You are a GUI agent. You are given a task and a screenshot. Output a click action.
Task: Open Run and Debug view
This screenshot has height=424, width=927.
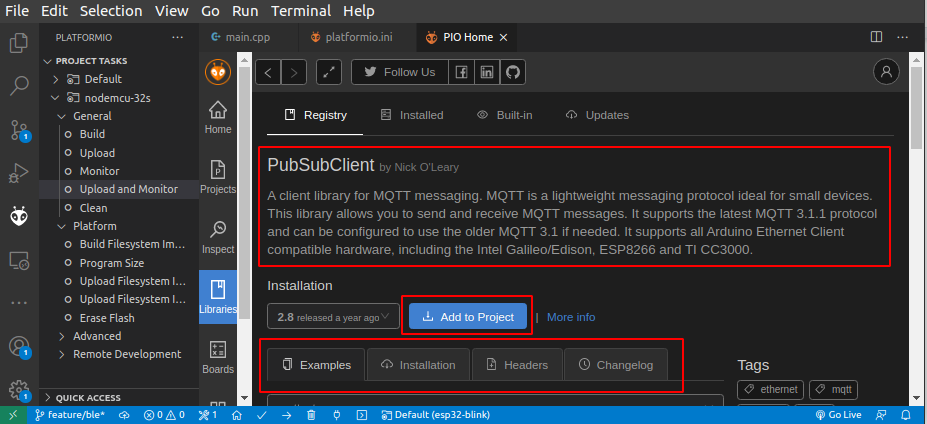click(19, 173)
